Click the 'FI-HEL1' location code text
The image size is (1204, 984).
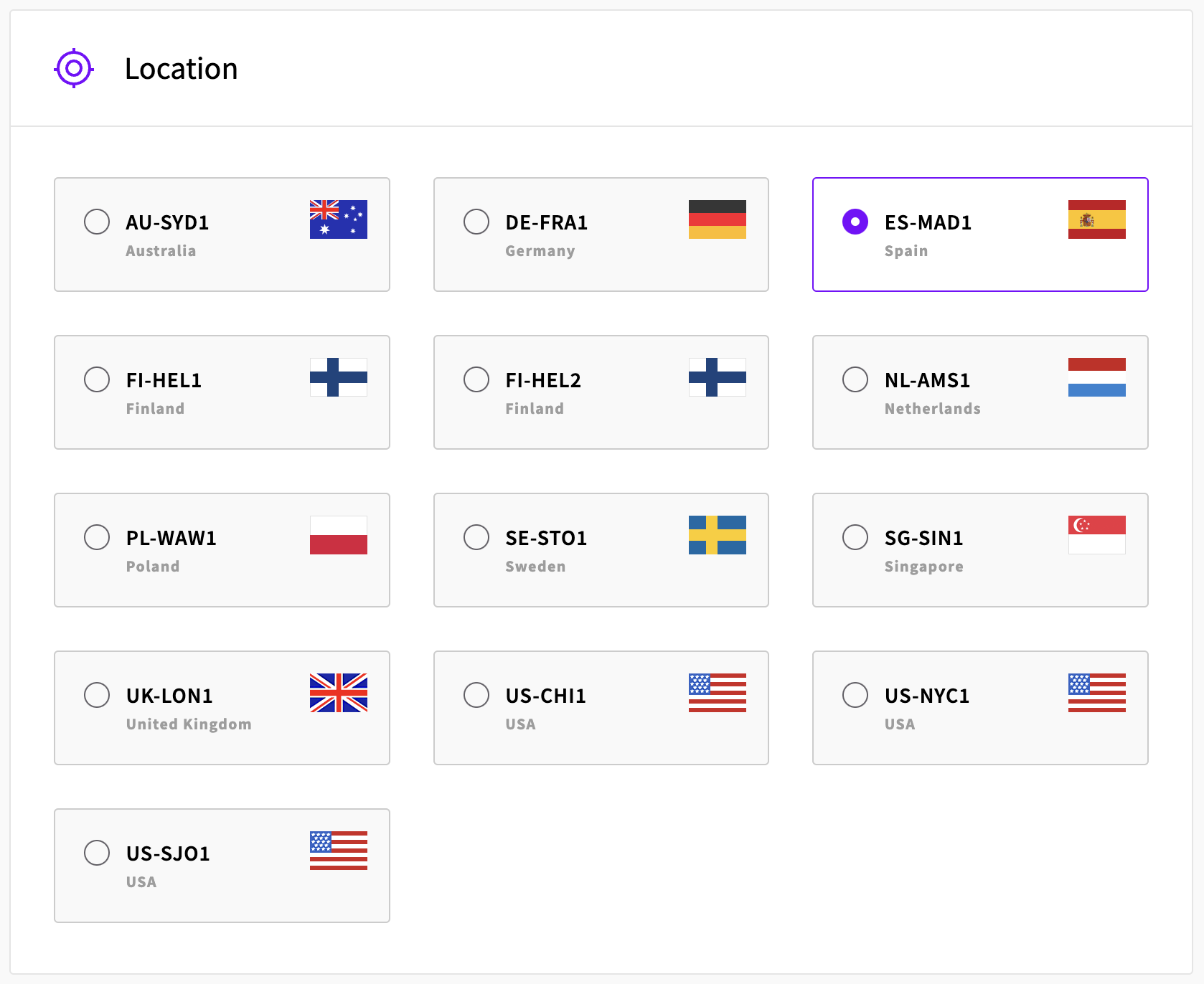click(x=164, y=380)
